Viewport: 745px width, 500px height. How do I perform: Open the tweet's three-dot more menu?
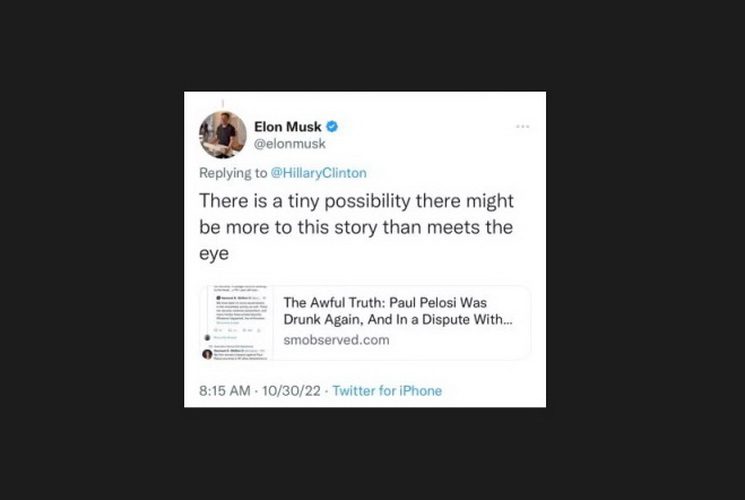[x=522, y=127]
